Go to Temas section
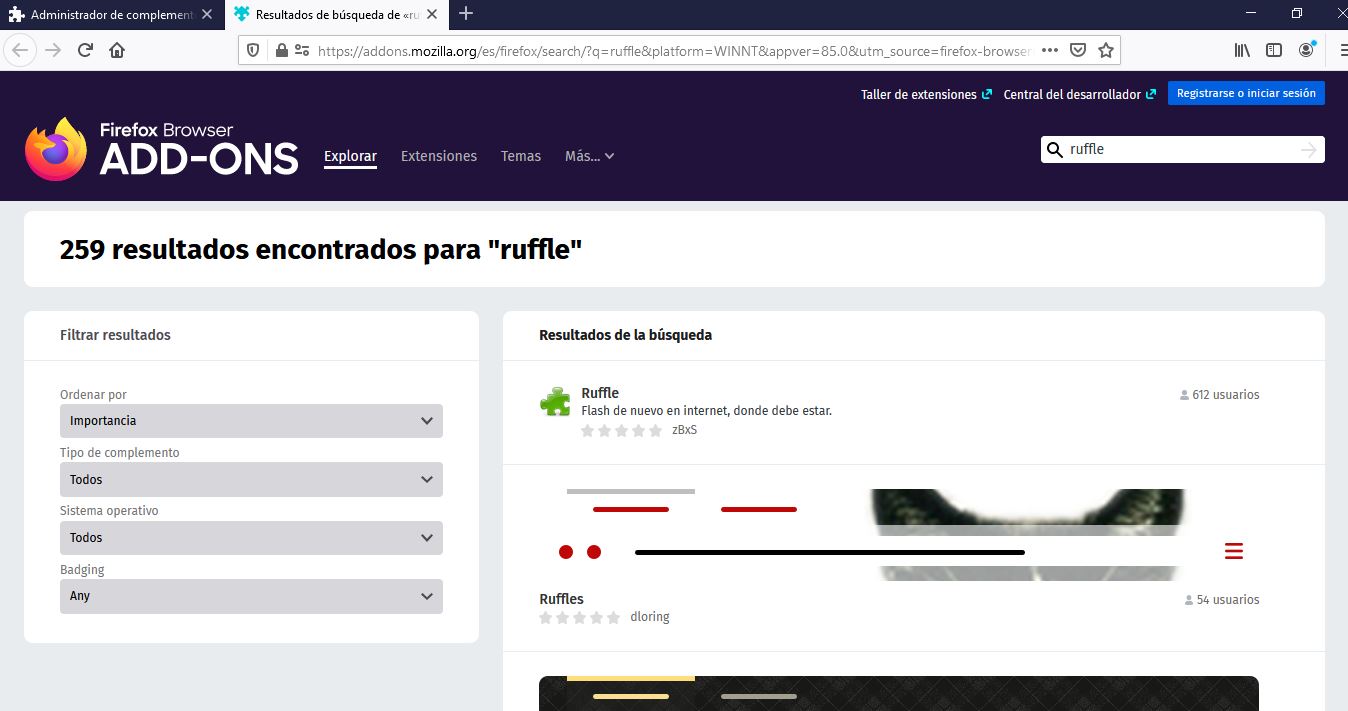 521,156
